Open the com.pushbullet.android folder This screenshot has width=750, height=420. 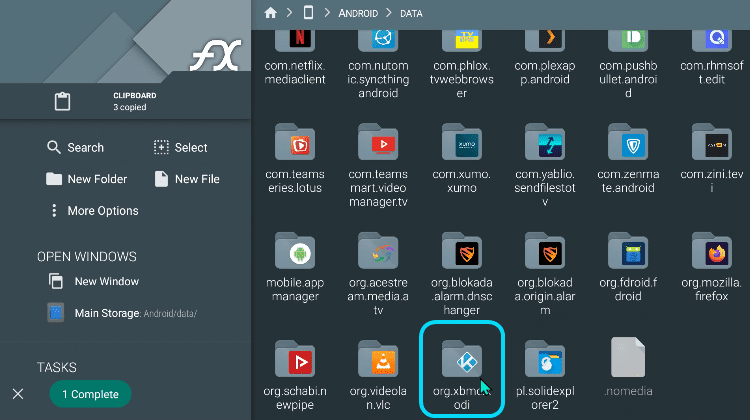628,64
